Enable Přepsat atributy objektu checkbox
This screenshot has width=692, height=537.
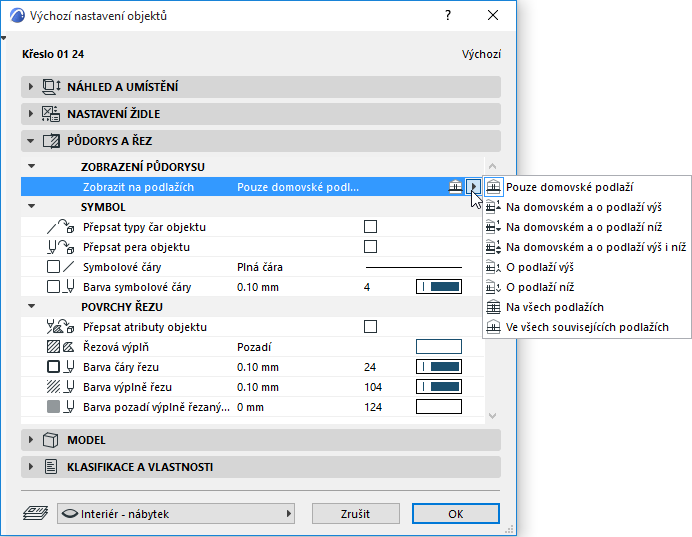pyautogui.click(x=370, y=327)
